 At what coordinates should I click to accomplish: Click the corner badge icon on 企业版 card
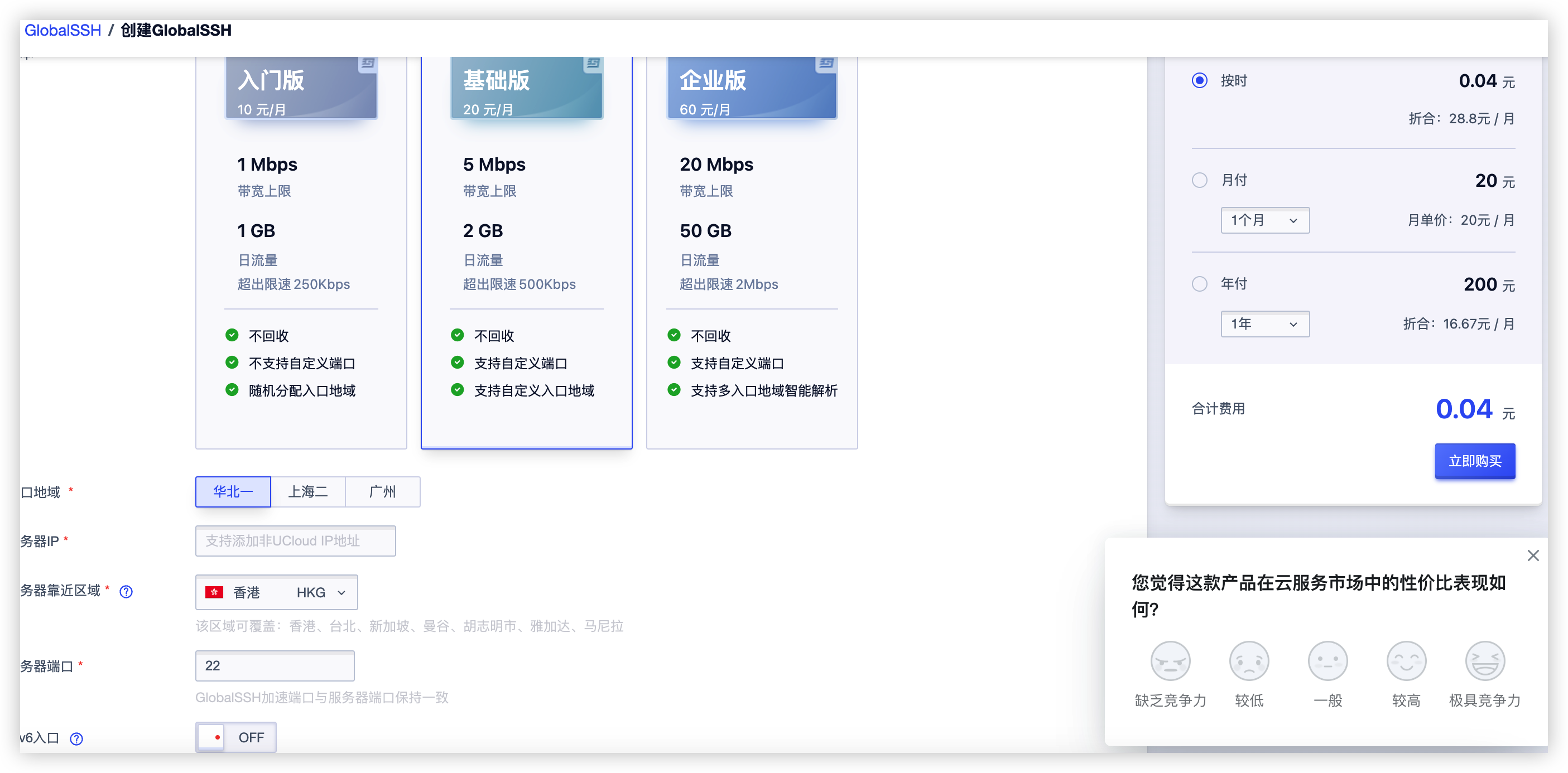point(826,65)
